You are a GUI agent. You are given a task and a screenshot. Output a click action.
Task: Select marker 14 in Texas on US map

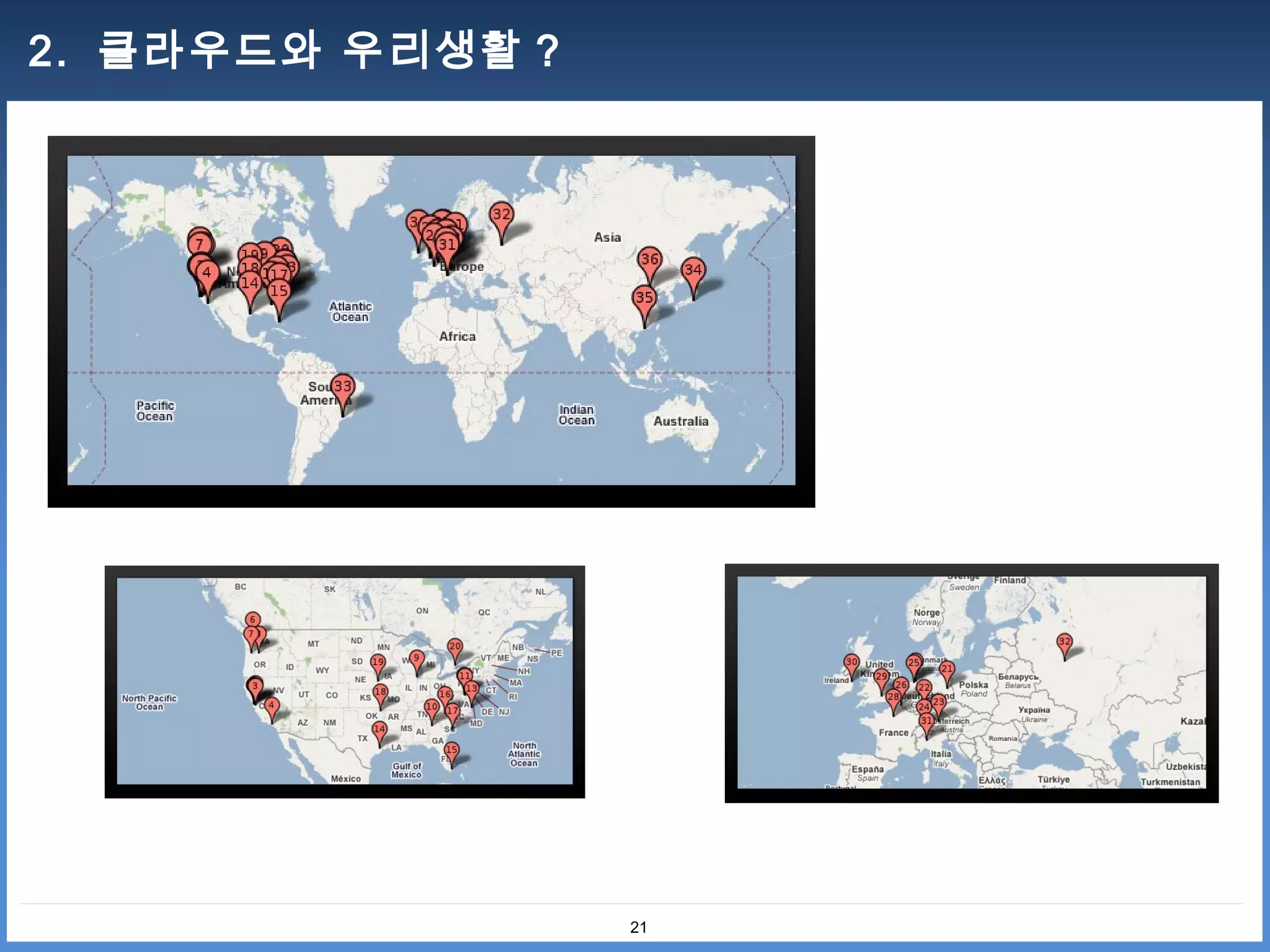[x=380, y=729]
